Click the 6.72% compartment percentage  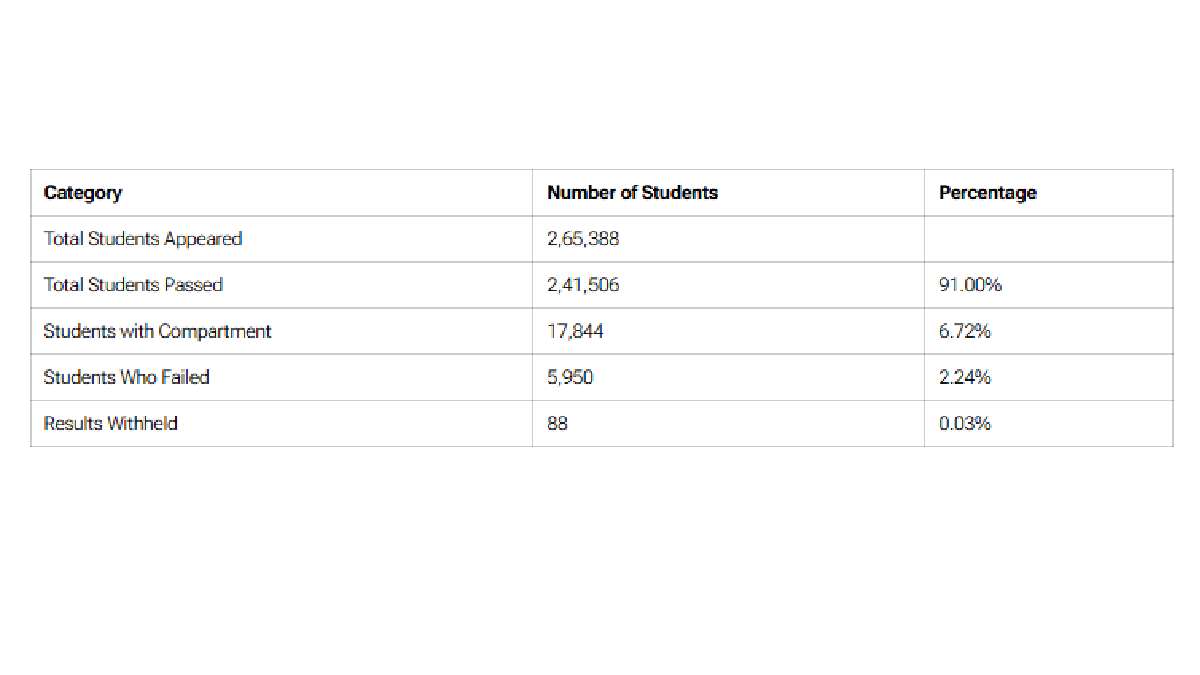(x=965, y=331)
